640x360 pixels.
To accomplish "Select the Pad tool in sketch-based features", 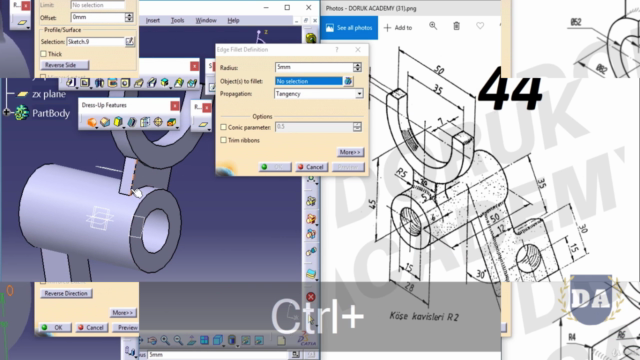I will 71,83.
